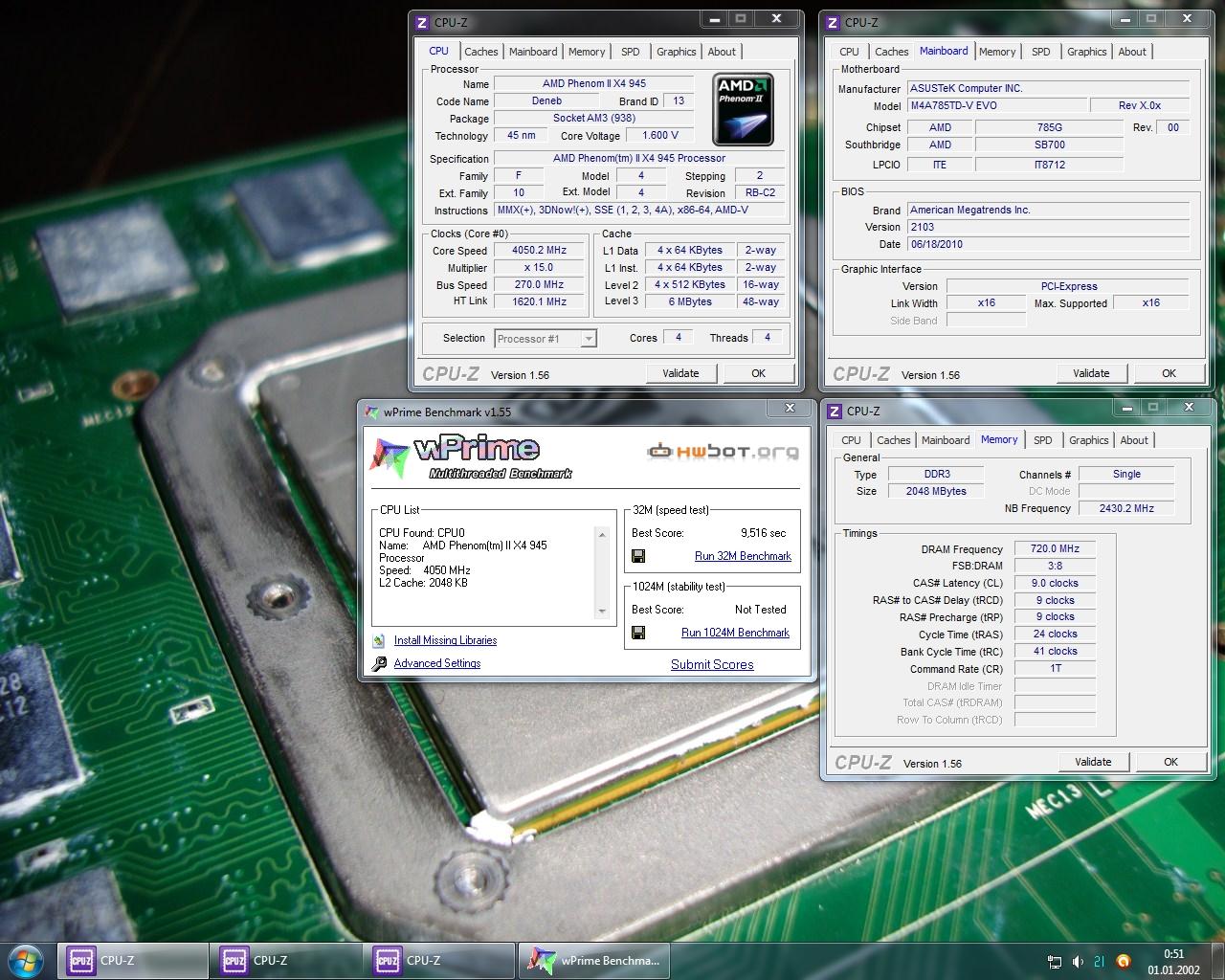Click OK in the CPU tab window

tap(758, 373)
